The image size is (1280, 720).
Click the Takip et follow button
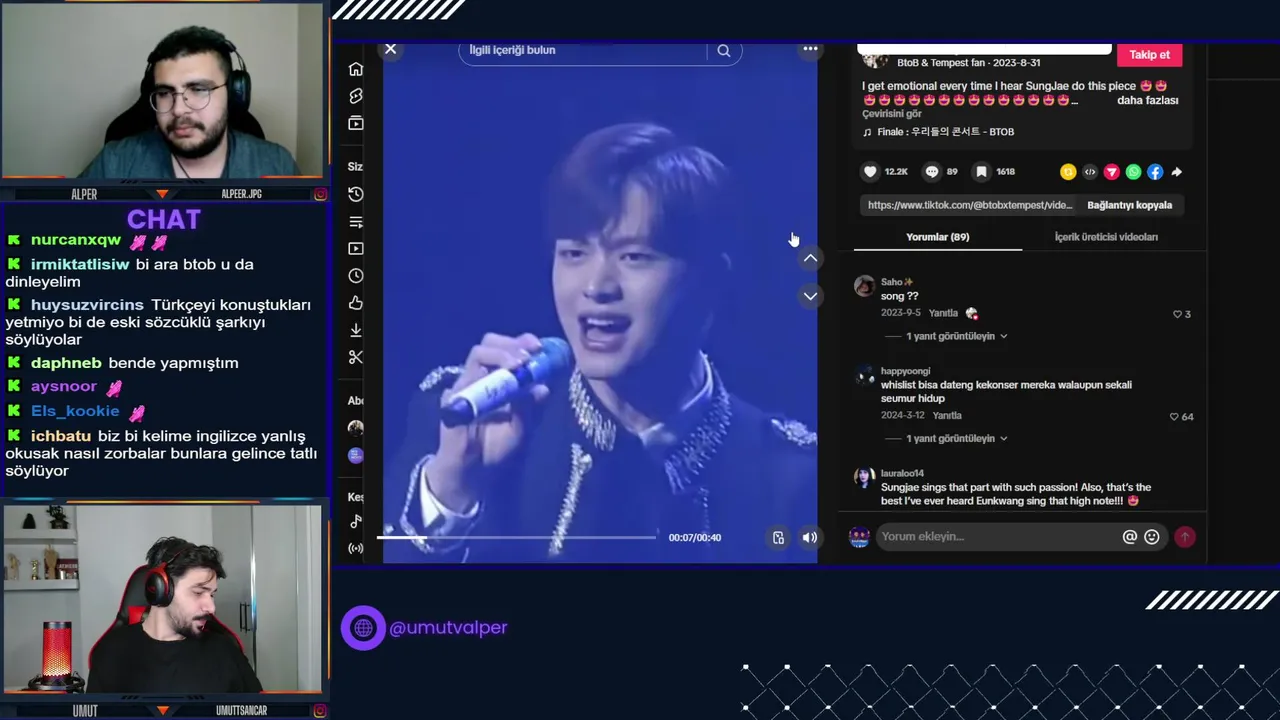pyautogui.click(x=1149, y=55)
